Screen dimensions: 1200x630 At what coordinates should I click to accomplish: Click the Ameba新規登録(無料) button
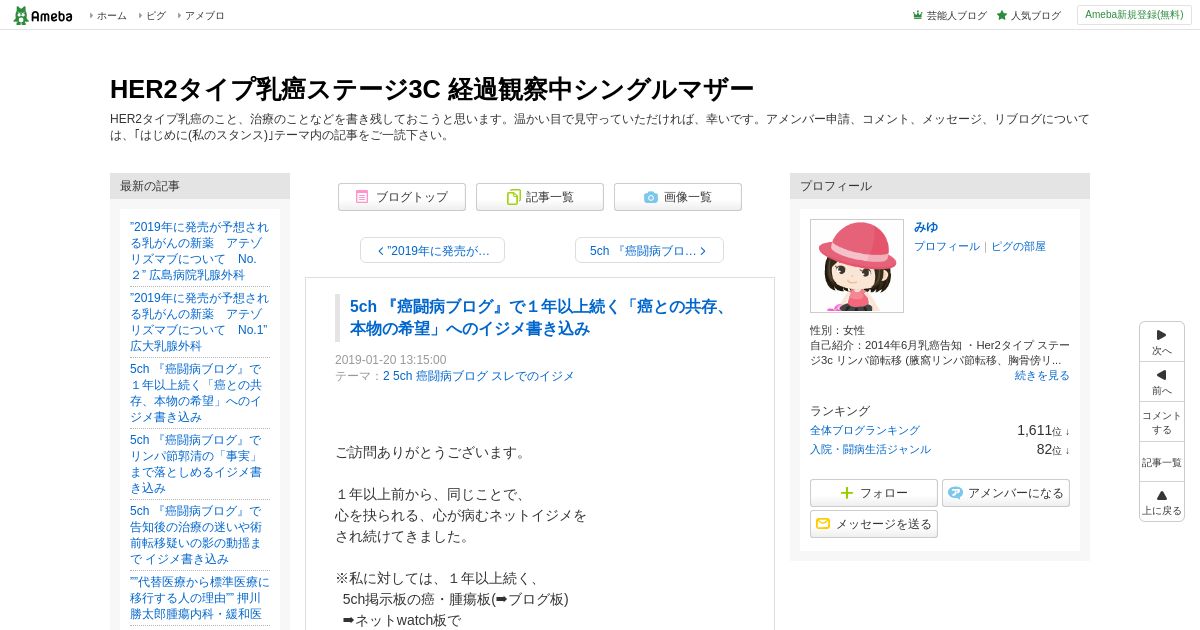tap(1134, 15)
